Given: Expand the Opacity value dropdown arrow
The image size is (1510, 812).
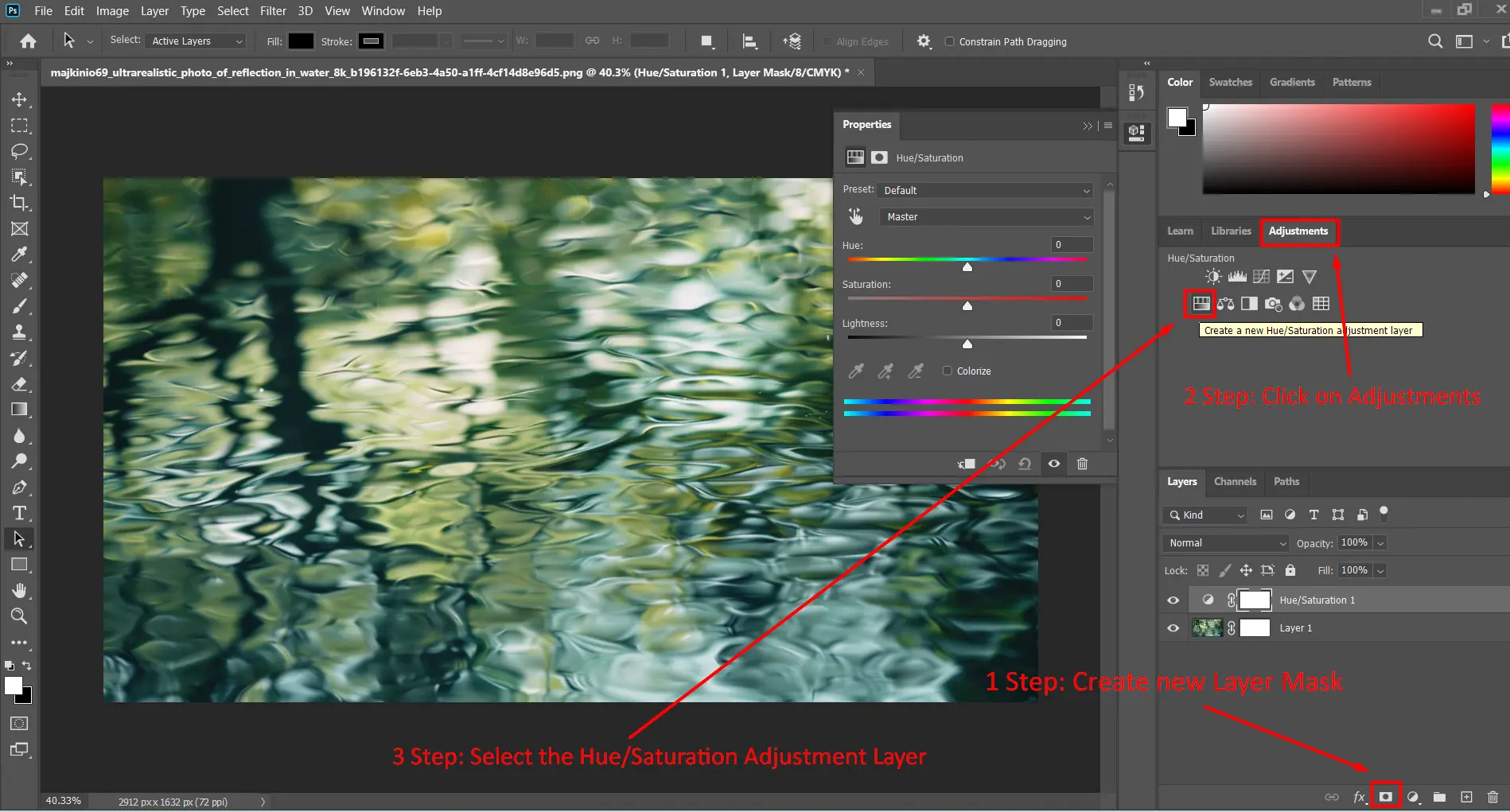Looking at the screenshot, I should pyautogui.click(x=1380, y=543).
